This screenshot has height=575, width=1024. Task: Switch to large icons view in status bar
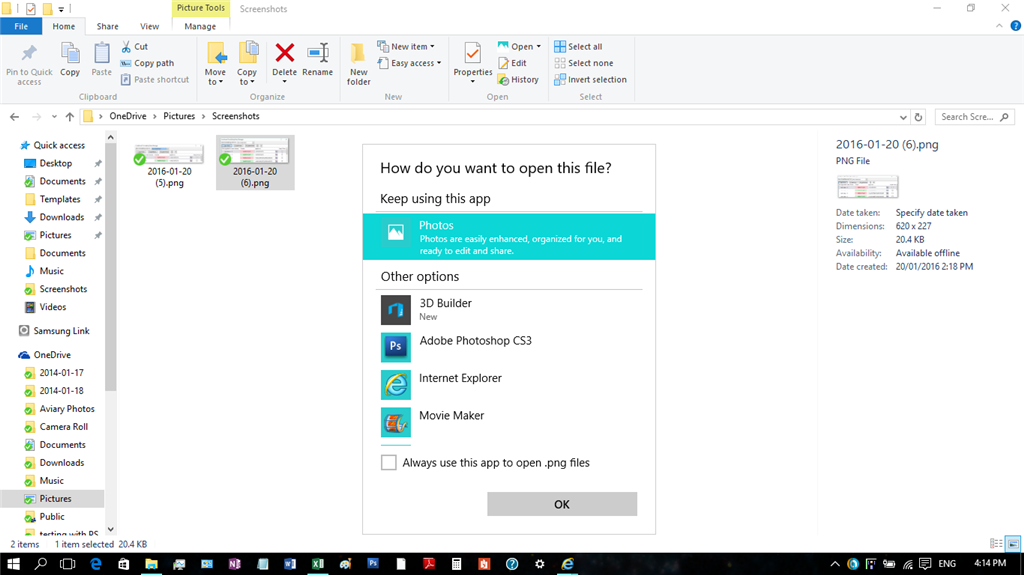[1013, 544]
